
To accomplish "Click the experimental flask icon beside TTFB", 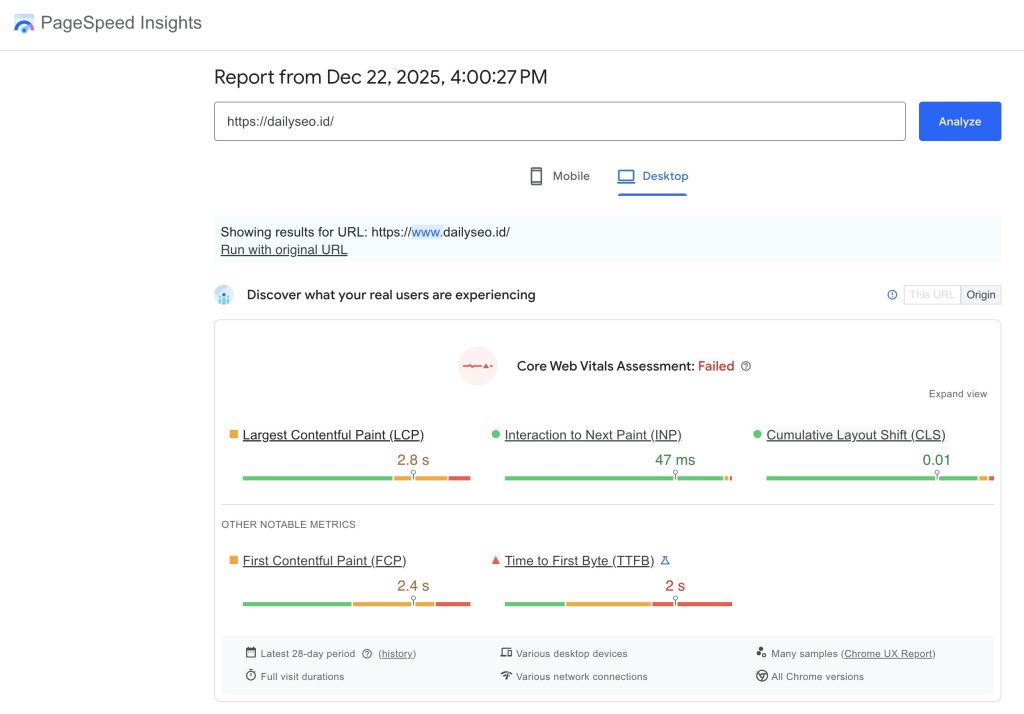I will point(665,560).
